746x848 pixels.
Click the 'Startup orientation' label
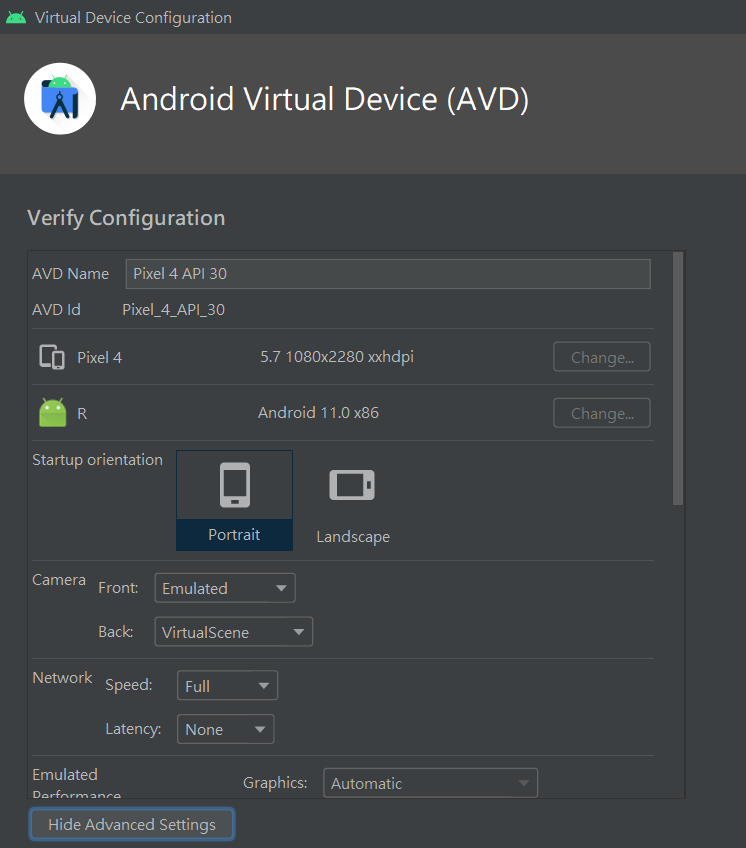pyautogui.click(x=97, y=460)
